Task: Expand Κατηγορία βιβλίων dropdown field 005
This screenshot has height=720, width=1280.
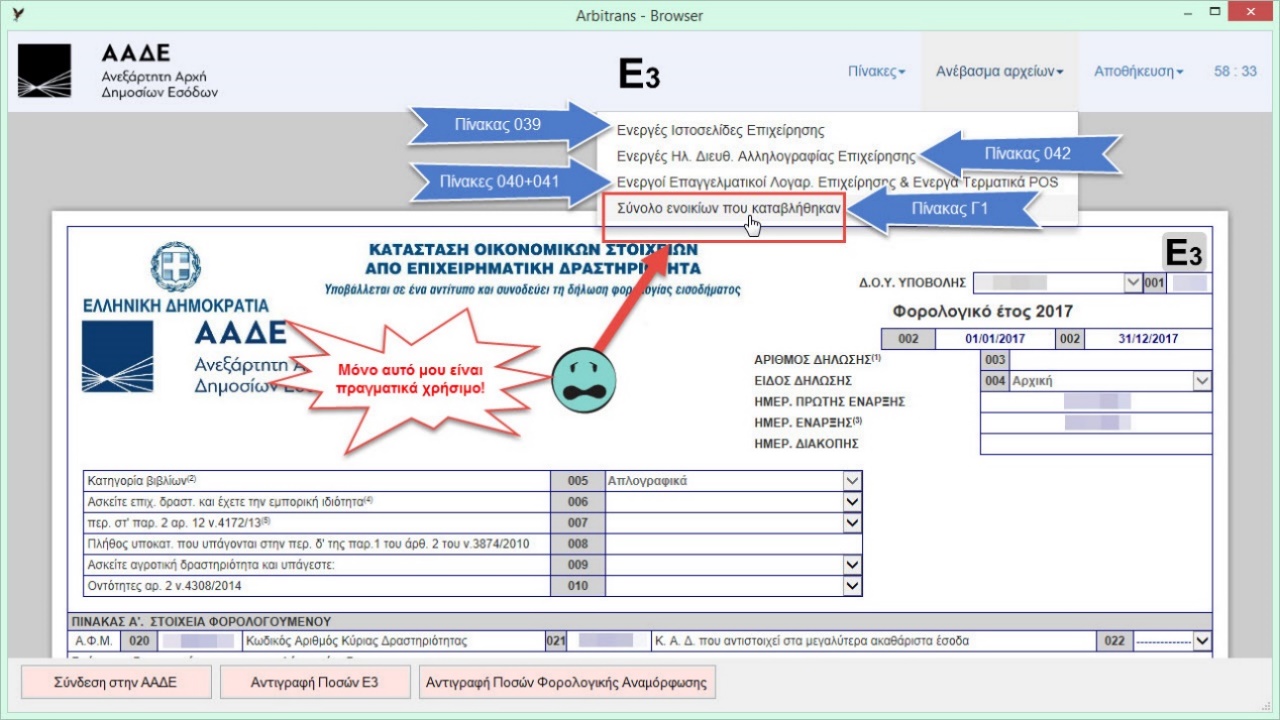Action: coord(852,481)
